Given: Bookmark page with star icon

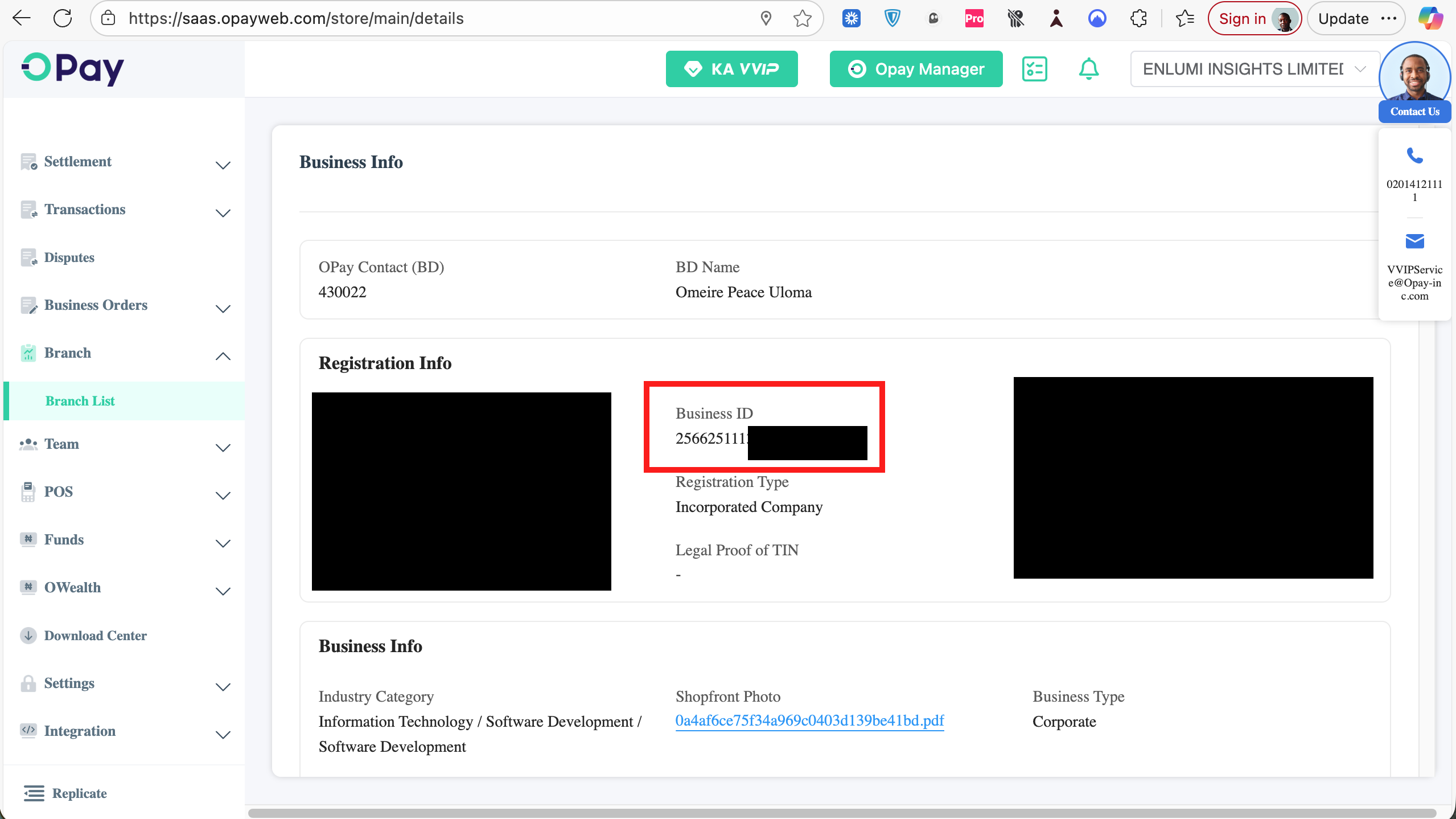Looking at the screenshot, I should (x=802, y=18).
